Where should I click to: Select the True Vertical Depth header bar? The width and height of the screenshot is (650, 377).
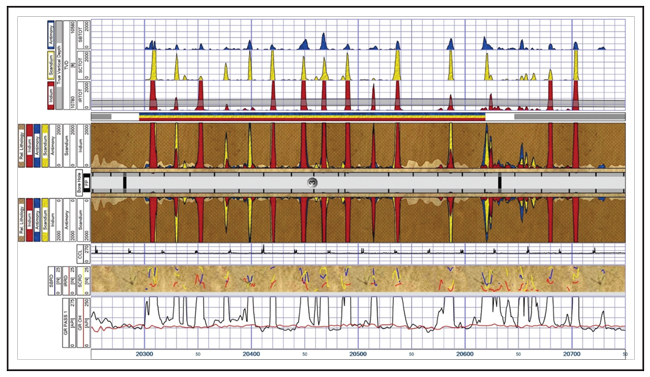click(59, 65)
